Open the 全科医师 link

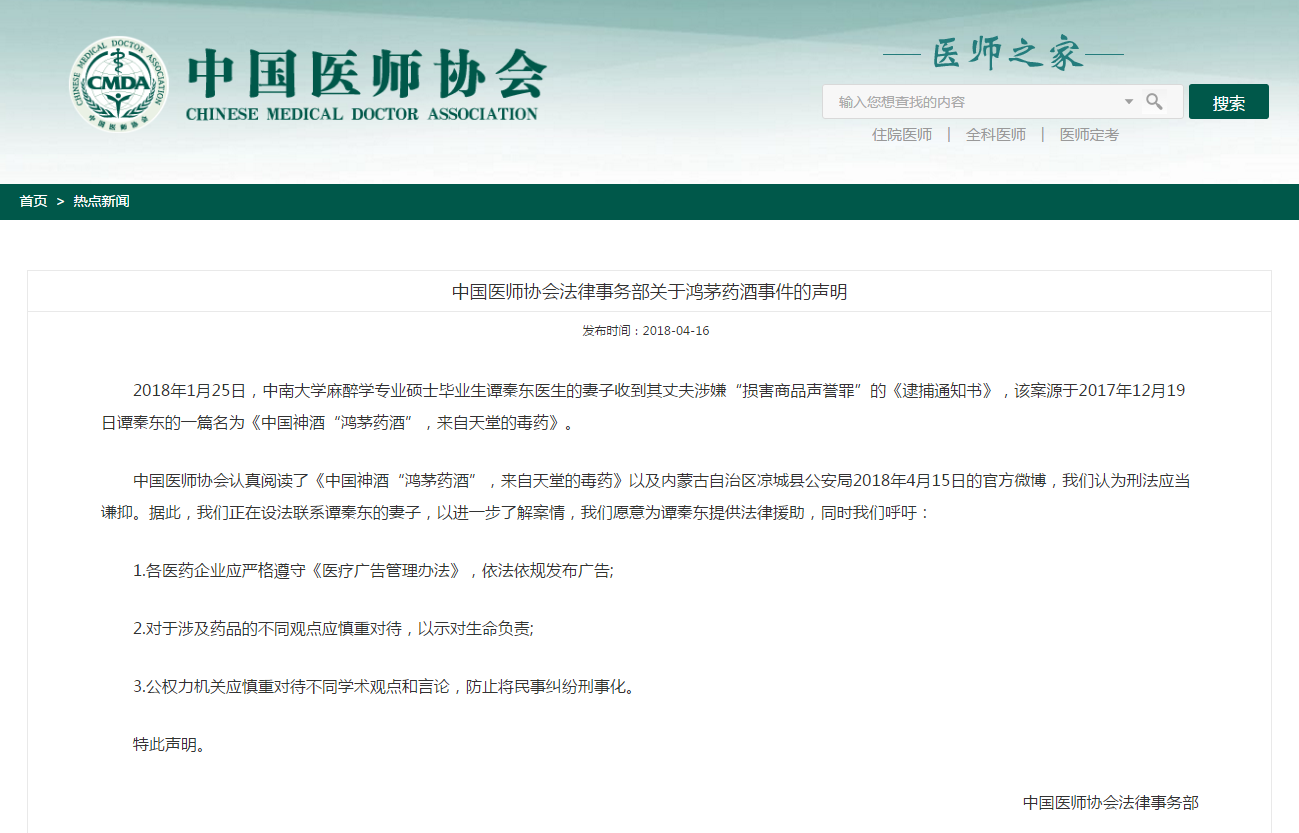pos(996,134)
